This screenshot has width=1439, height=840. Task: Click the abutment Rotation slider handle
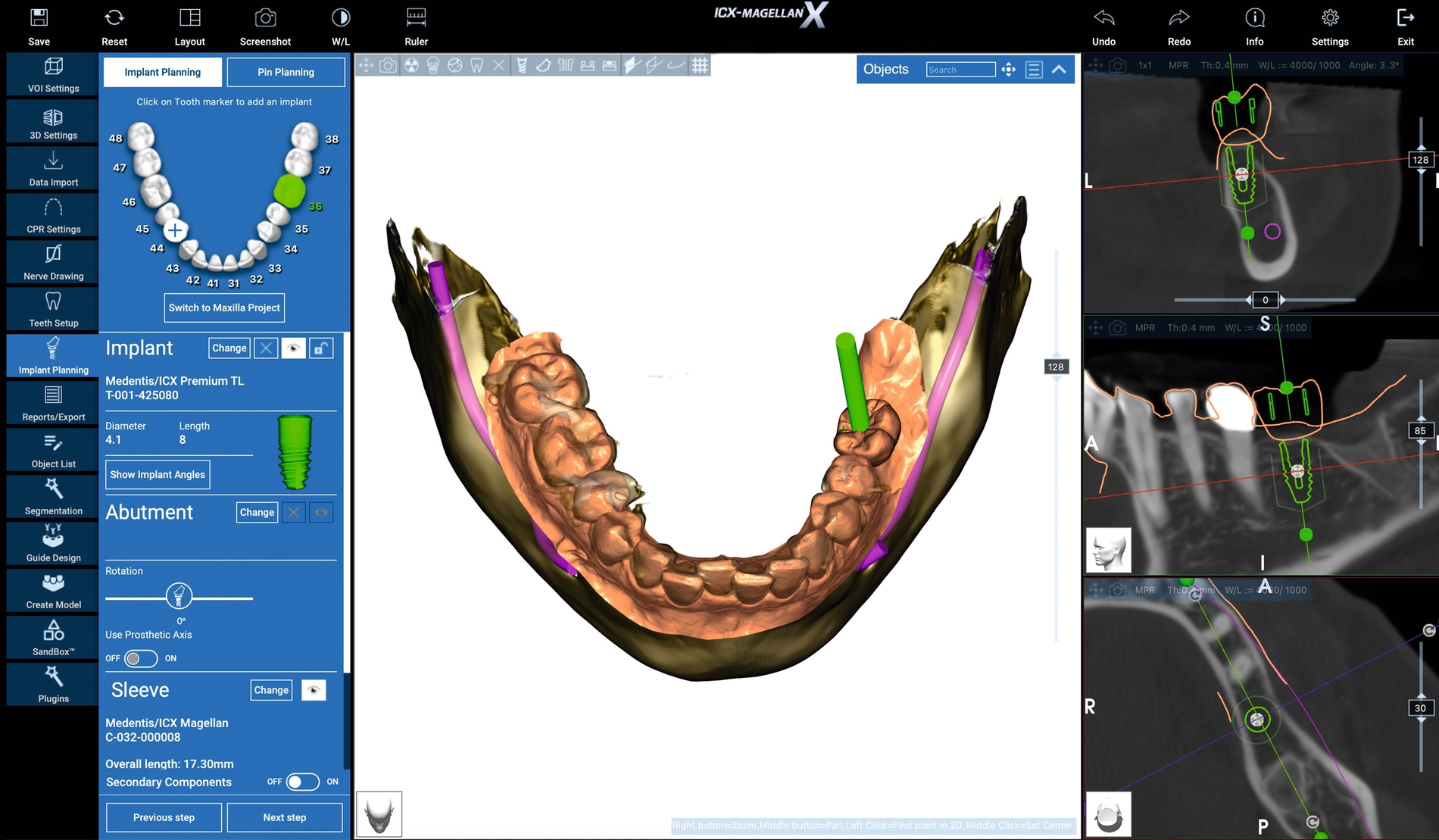pyautogui.click(x=179, y=596)
